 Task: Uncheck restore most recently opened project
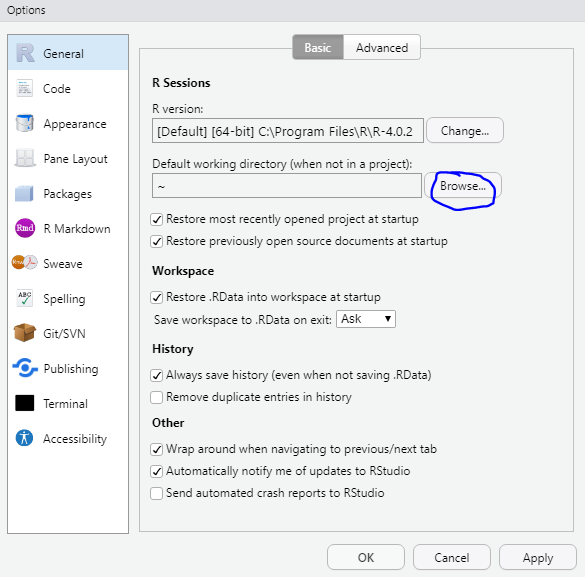(x=157, y=219)
